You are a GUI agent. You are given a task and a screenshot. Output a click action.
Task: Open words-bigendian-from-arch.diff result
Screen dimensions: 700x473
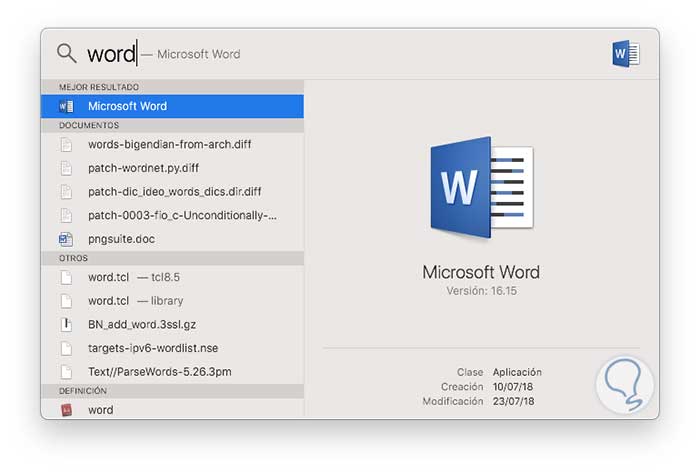click(172, 145)
